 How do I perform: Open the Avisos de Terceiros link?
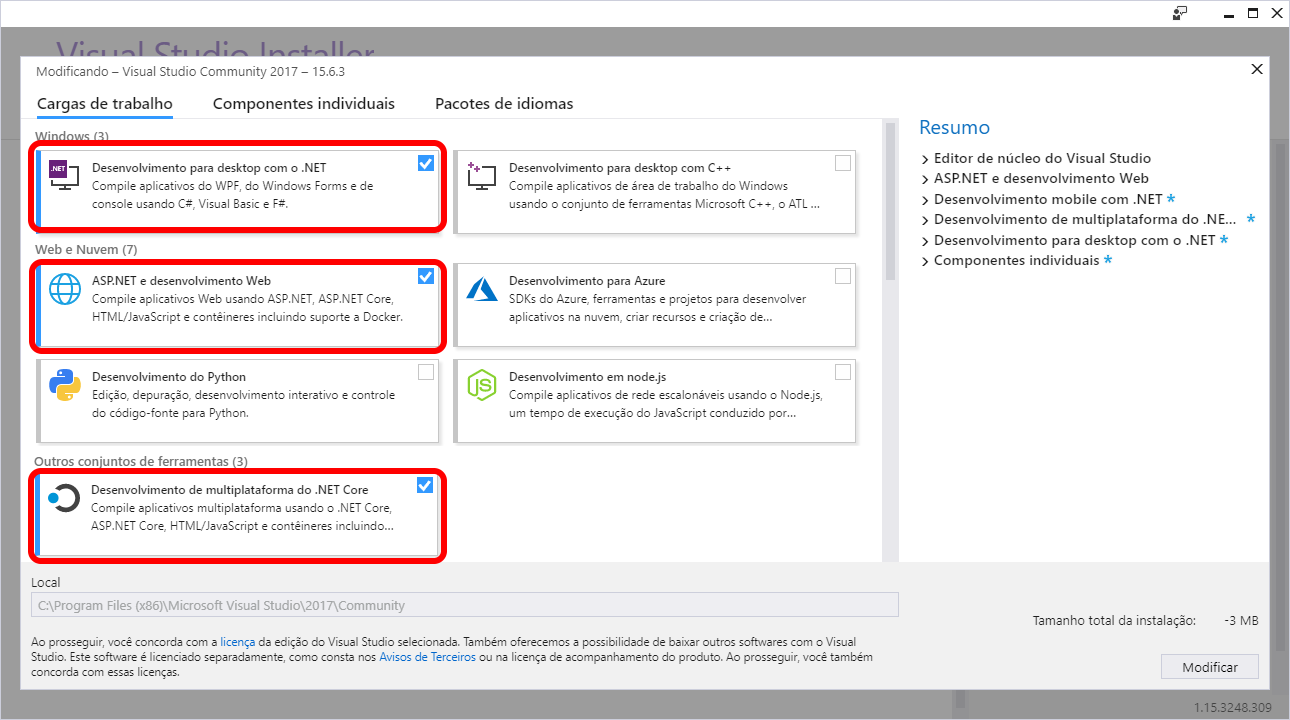click(x=427, y=657)
